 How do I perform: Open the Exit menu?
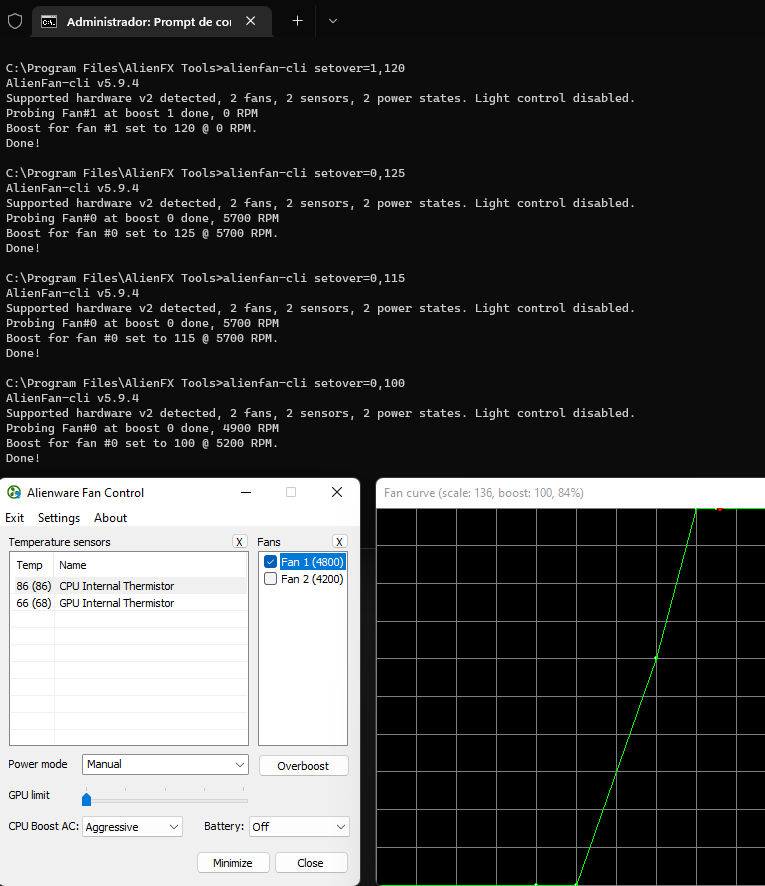coord(14,518)
